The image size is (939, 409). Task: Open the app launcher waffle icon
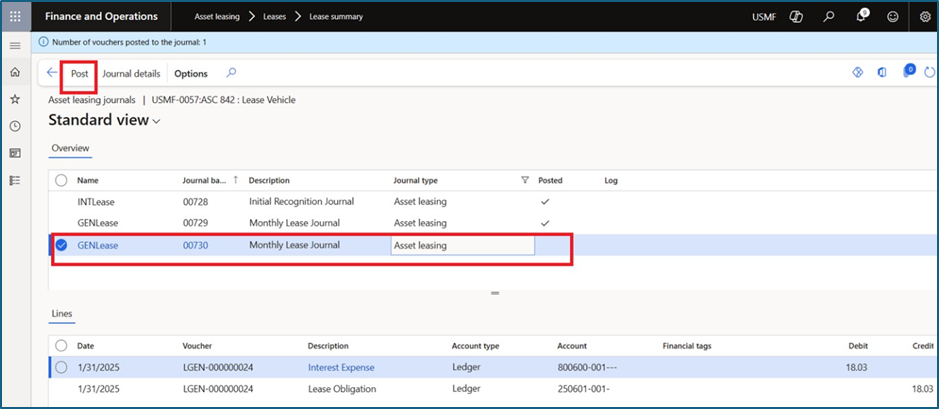(x=15, y=17)
